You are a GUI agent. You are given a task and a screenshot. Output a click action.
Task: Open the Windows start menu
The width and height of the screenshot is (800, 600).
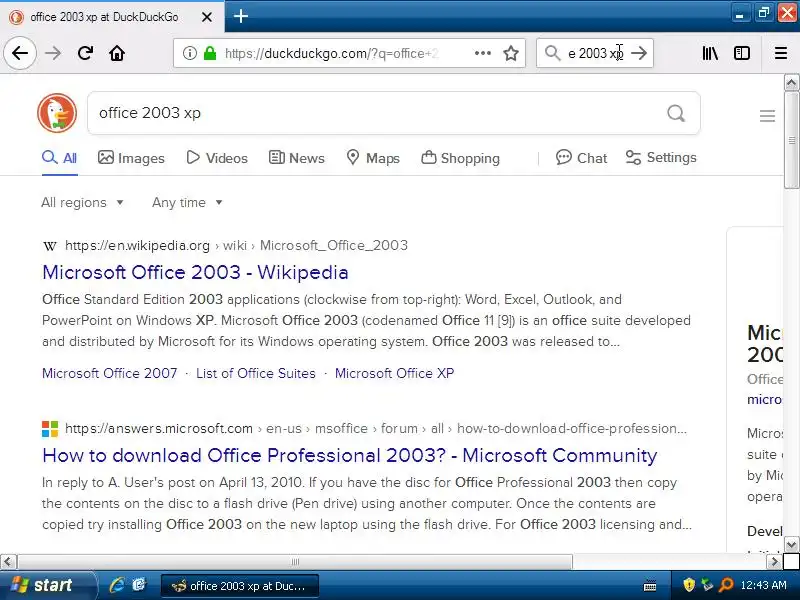(48, 585)
